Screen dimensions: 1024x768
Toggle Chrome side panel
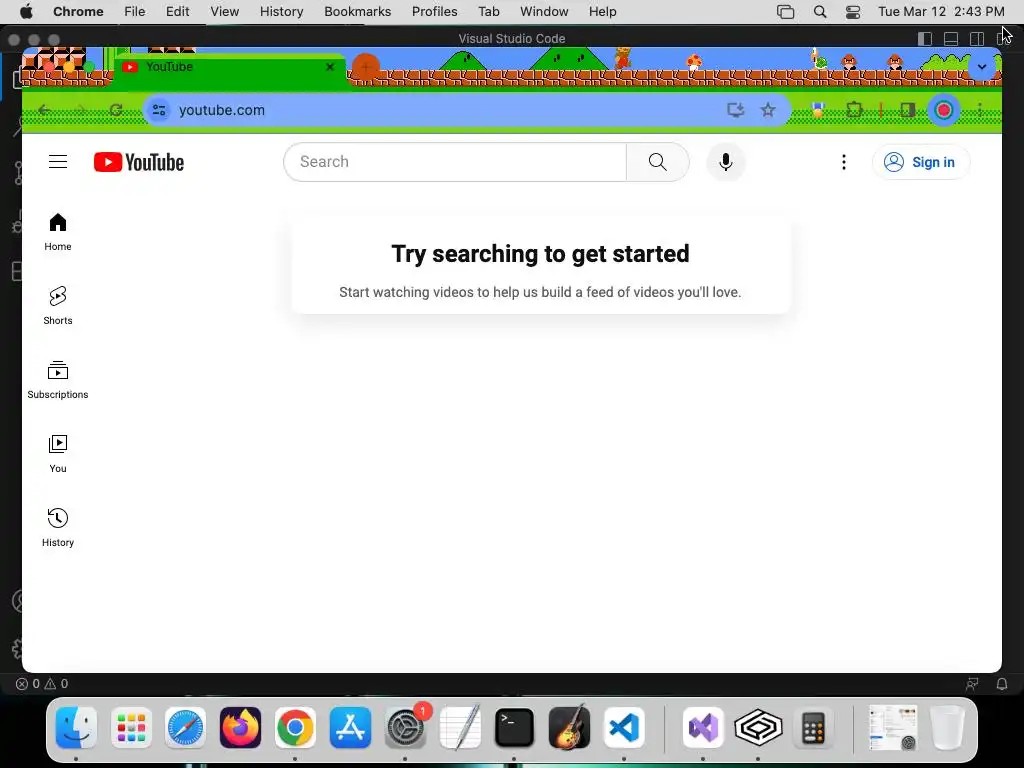(x=908, y=110)
